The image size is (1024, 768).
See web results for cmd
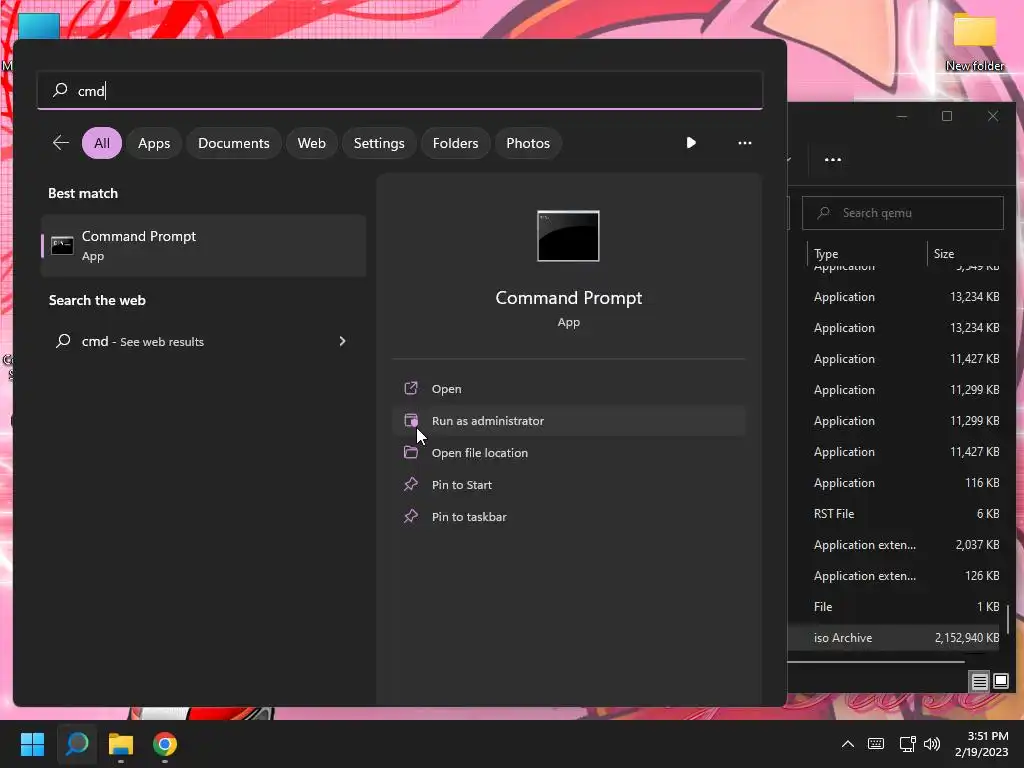tap(203, 341)
